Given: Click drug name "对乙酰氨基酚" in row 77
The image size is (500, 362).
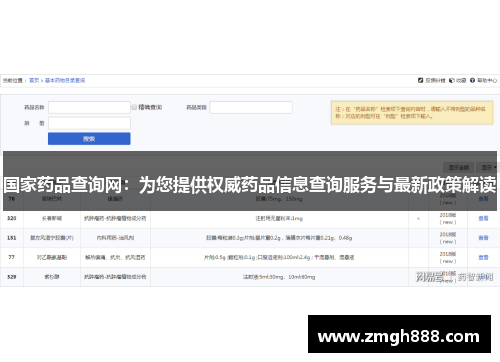Looking at the screenshot, I should click(52, 257).
